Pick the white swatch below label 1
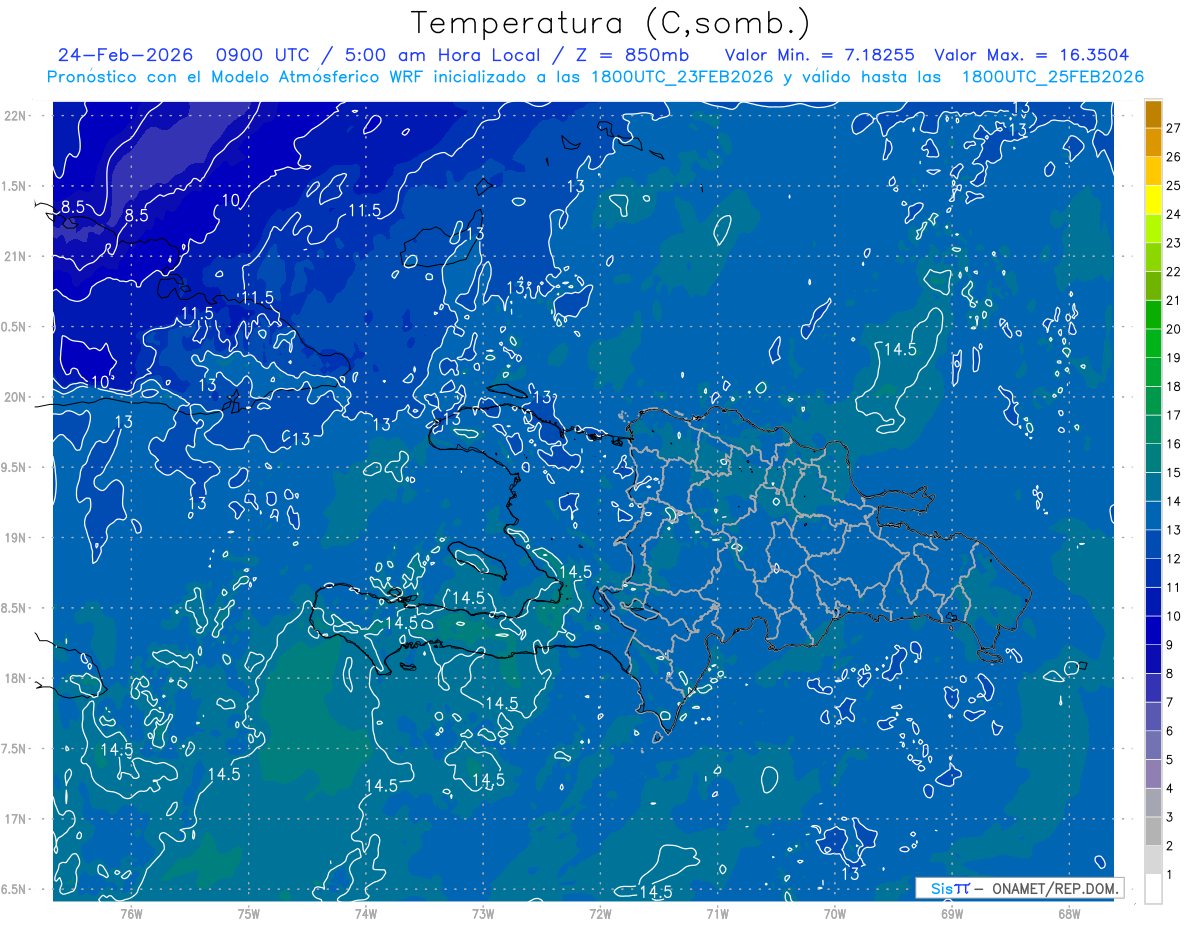The image size is (1200, 927). tap(1153, 889)
